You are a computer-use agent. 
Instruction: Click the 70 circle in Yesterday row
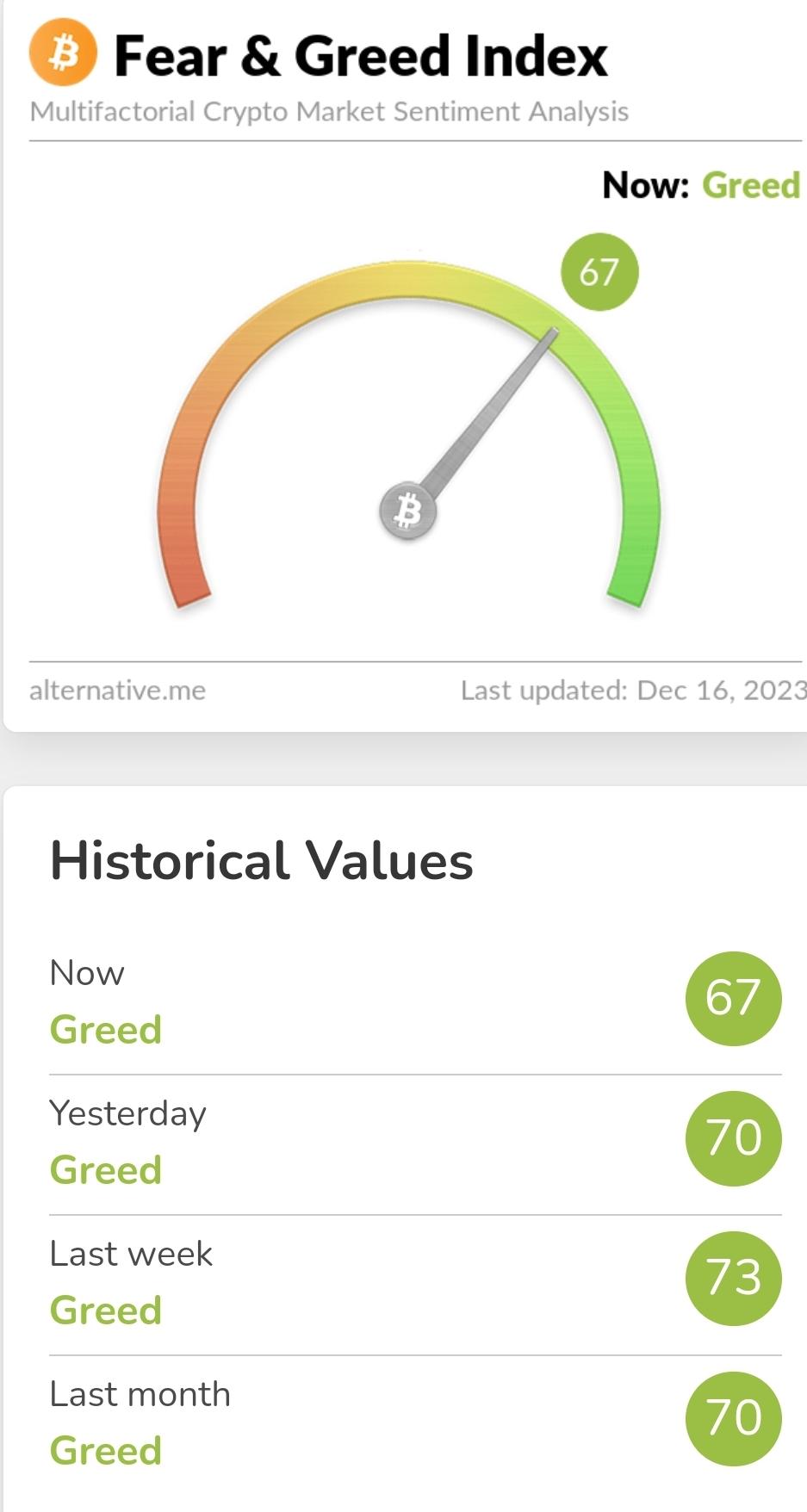(x=734, y=1138)
